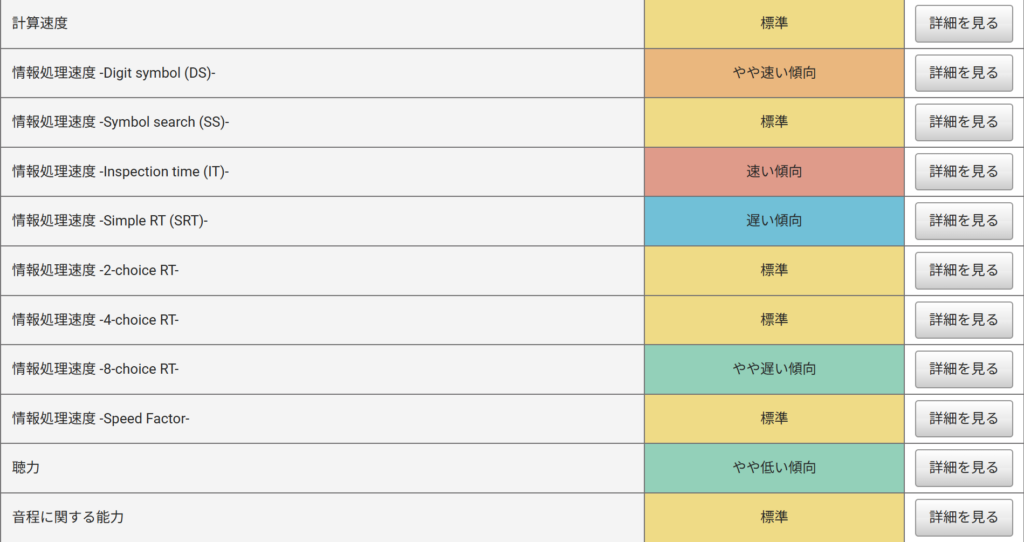Click the green やや遅い傾向 result cell
The height and width of the screenshot is (542, 1024).
(x=774, y=369)
